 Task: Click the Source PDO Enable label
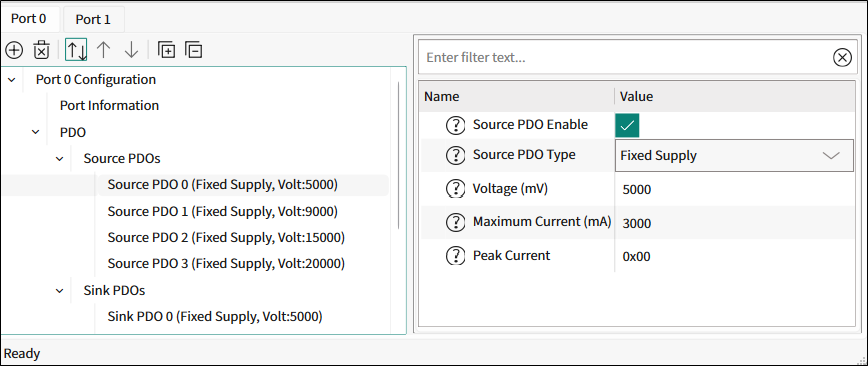pos(530,125)
